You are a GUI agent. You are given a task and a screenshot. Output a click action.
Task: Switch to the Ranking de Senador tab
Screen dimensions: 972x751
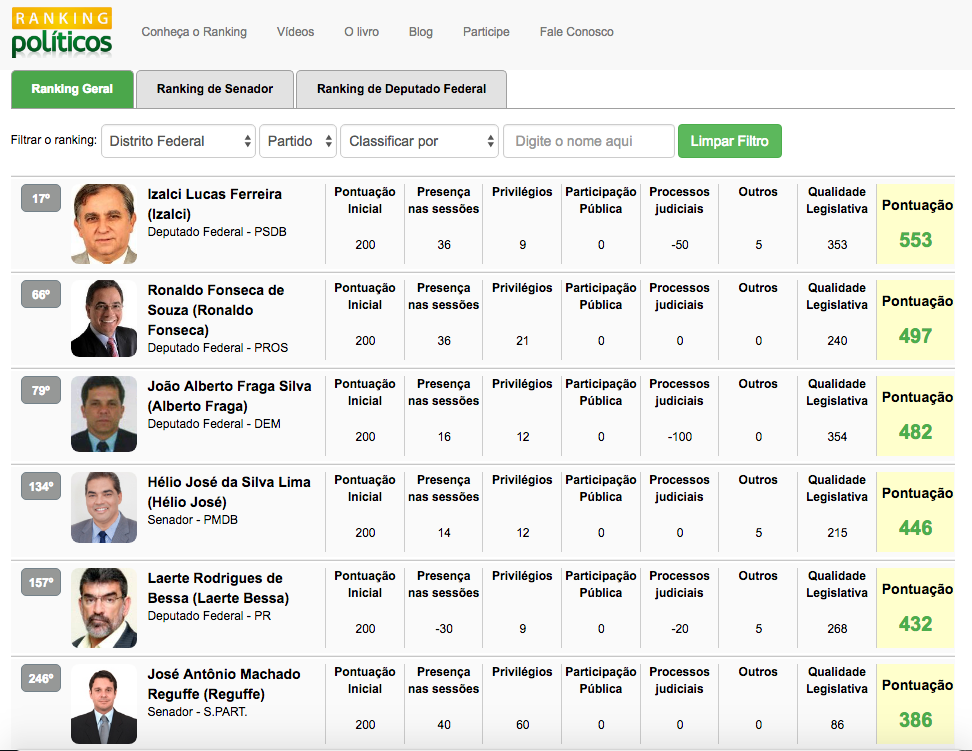pos(215,89)
